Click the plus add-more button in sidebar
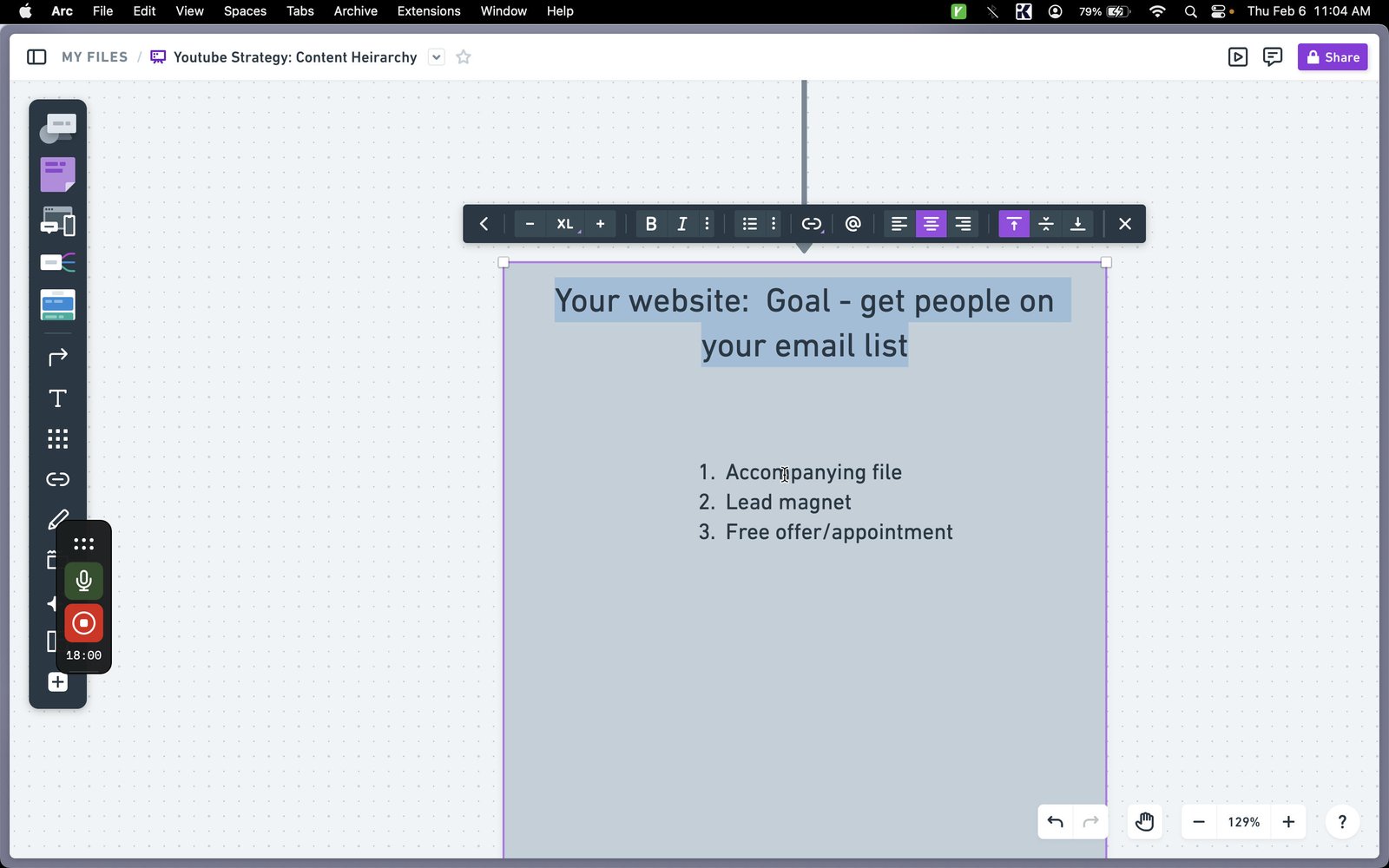The image size is (1389, 868). coord(57,682)
